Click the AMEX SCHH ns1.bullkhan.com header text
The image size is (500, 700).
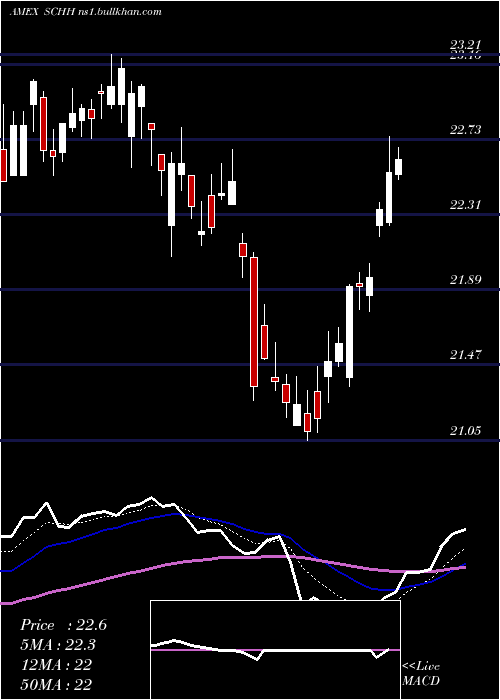(x=85, y=12)
